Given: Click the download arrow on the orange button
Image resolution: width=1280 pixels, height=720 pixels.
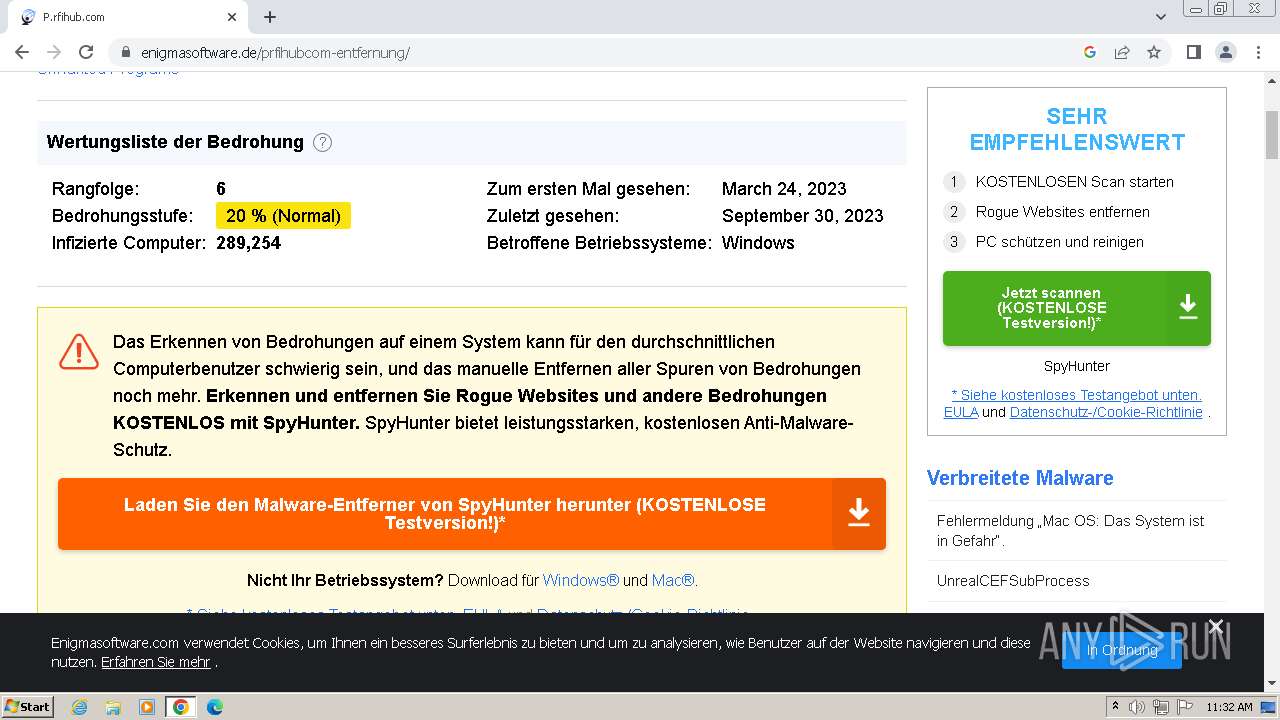Looking at the screenshot, I should pyautogui.click(x=859, y=514).
